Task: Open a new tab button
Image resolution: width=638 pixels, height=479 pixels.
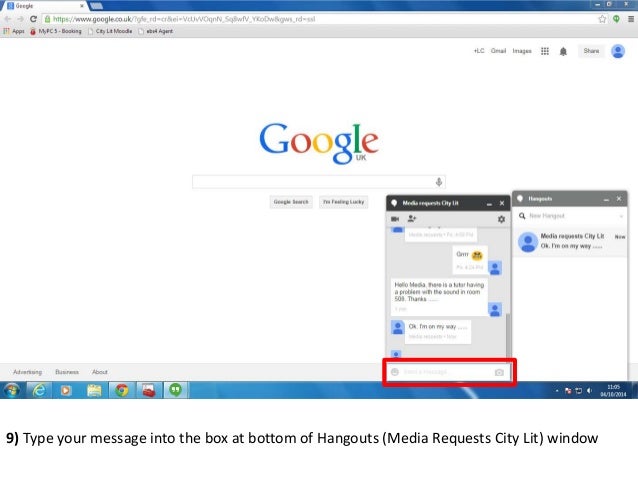Action: 96,6
